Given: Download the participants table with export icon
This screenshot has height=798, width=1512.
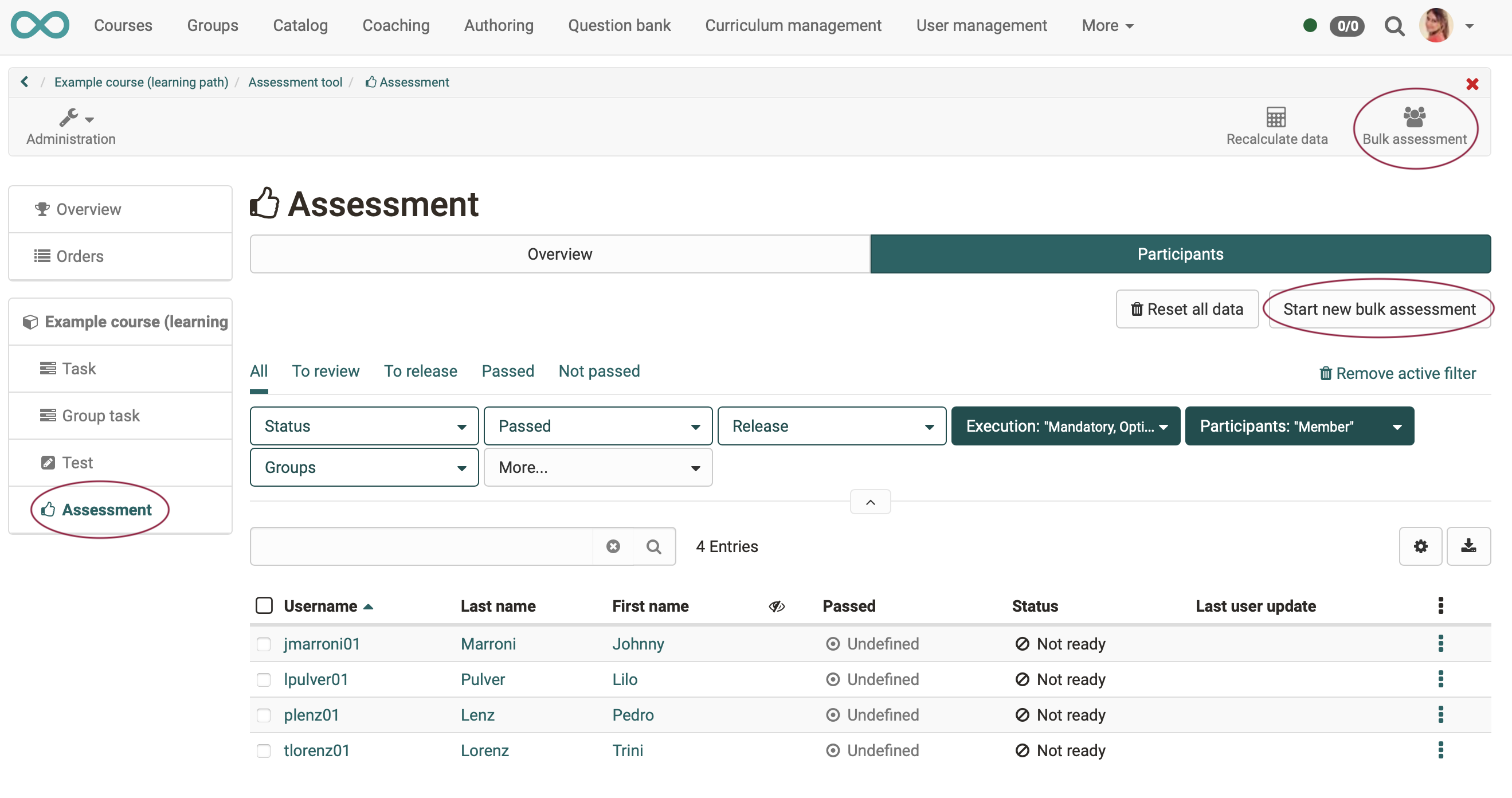Looking at the screenshot, I should (1469, 546).
